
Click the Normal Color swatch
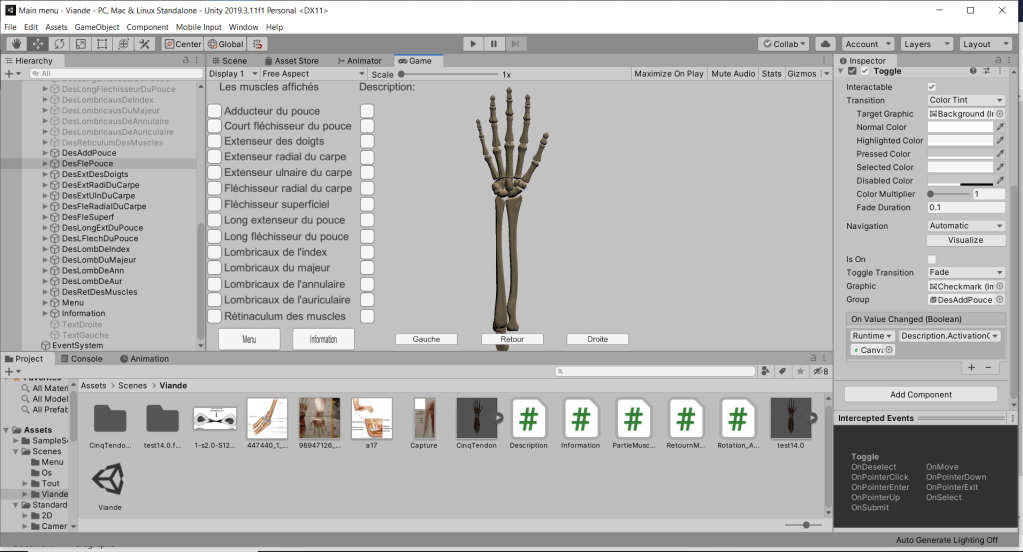coord(959,127)
